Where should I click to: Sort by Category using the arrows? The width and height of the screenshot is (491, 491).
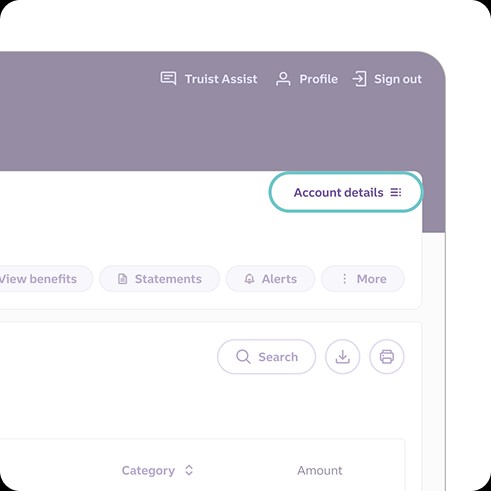pyautogui.click(x=189, y=470)
